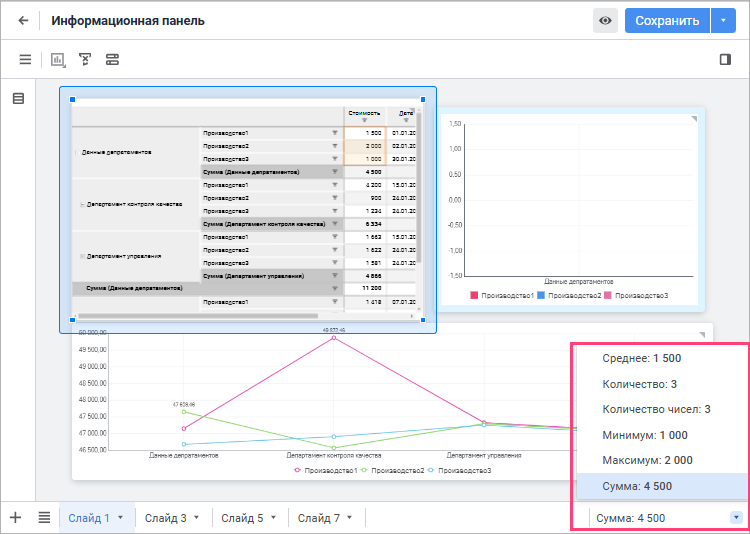Click the red Производство1 legend swatch in bar chart
750x534 pixels.
pos(474,296)
